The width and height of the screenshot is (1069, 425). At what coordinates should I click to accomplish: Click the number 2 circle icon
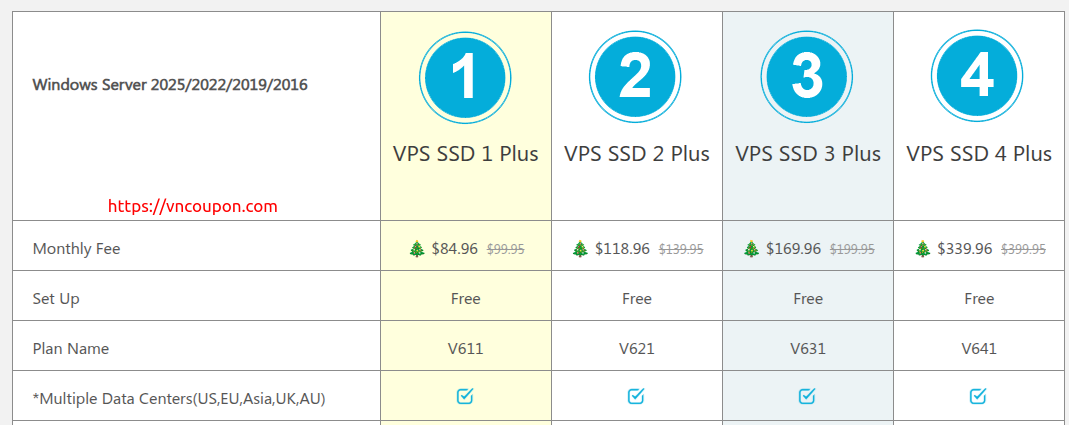[x=637, y=76]
